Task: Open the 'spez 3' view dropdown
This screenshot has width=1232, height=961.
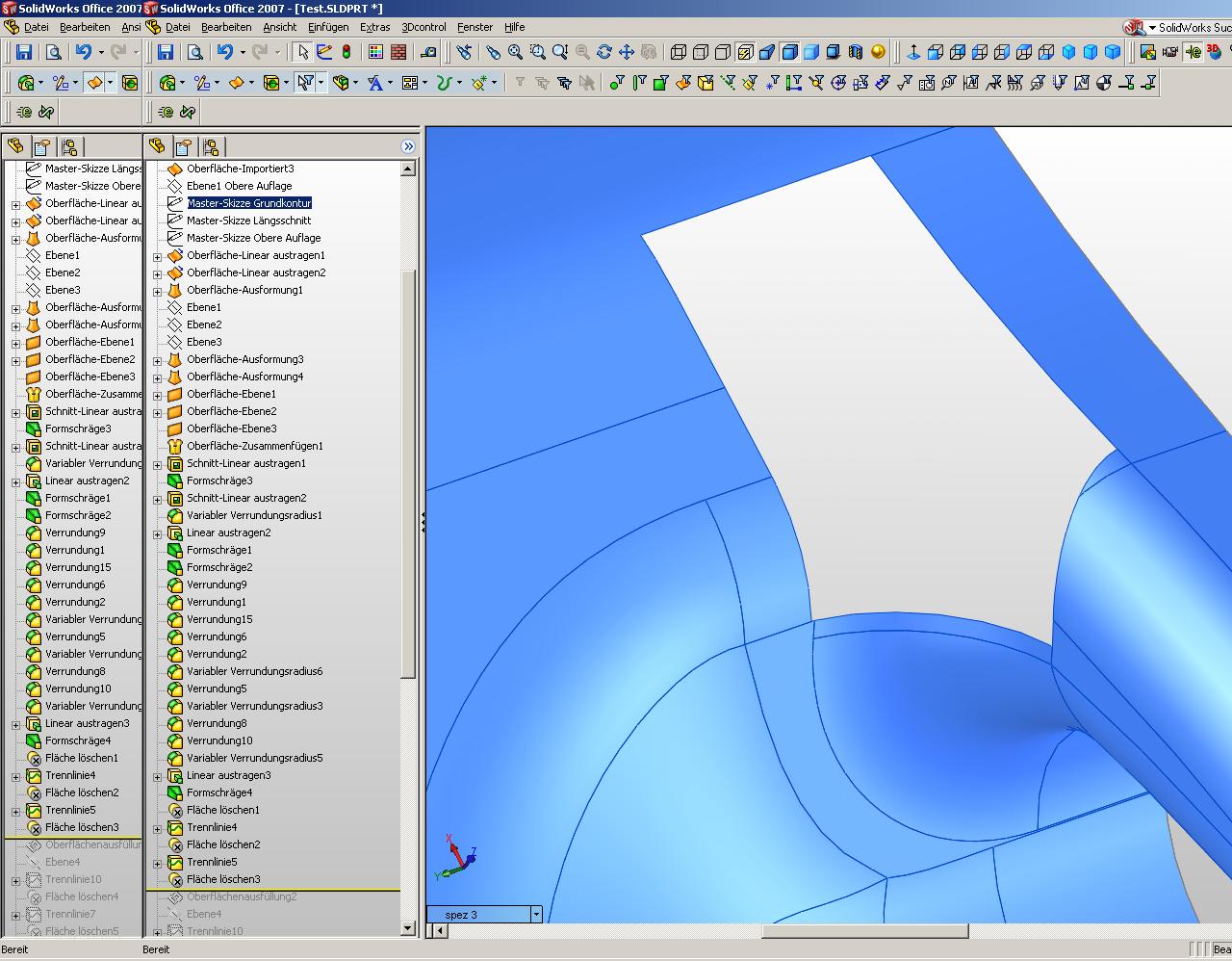Action: point(536,914)
